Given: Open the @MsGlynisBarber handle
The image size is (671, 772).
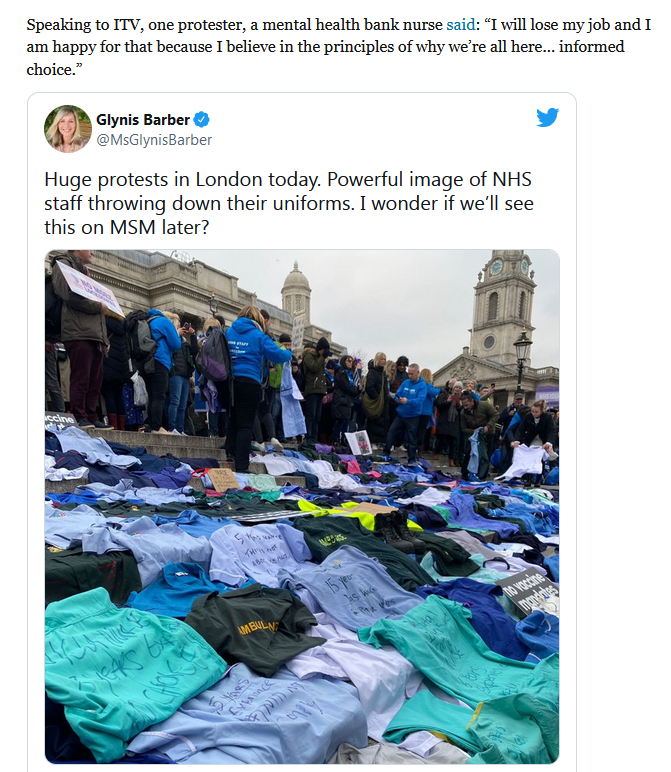Looking at the screenshot, I should tap(154, 140).
